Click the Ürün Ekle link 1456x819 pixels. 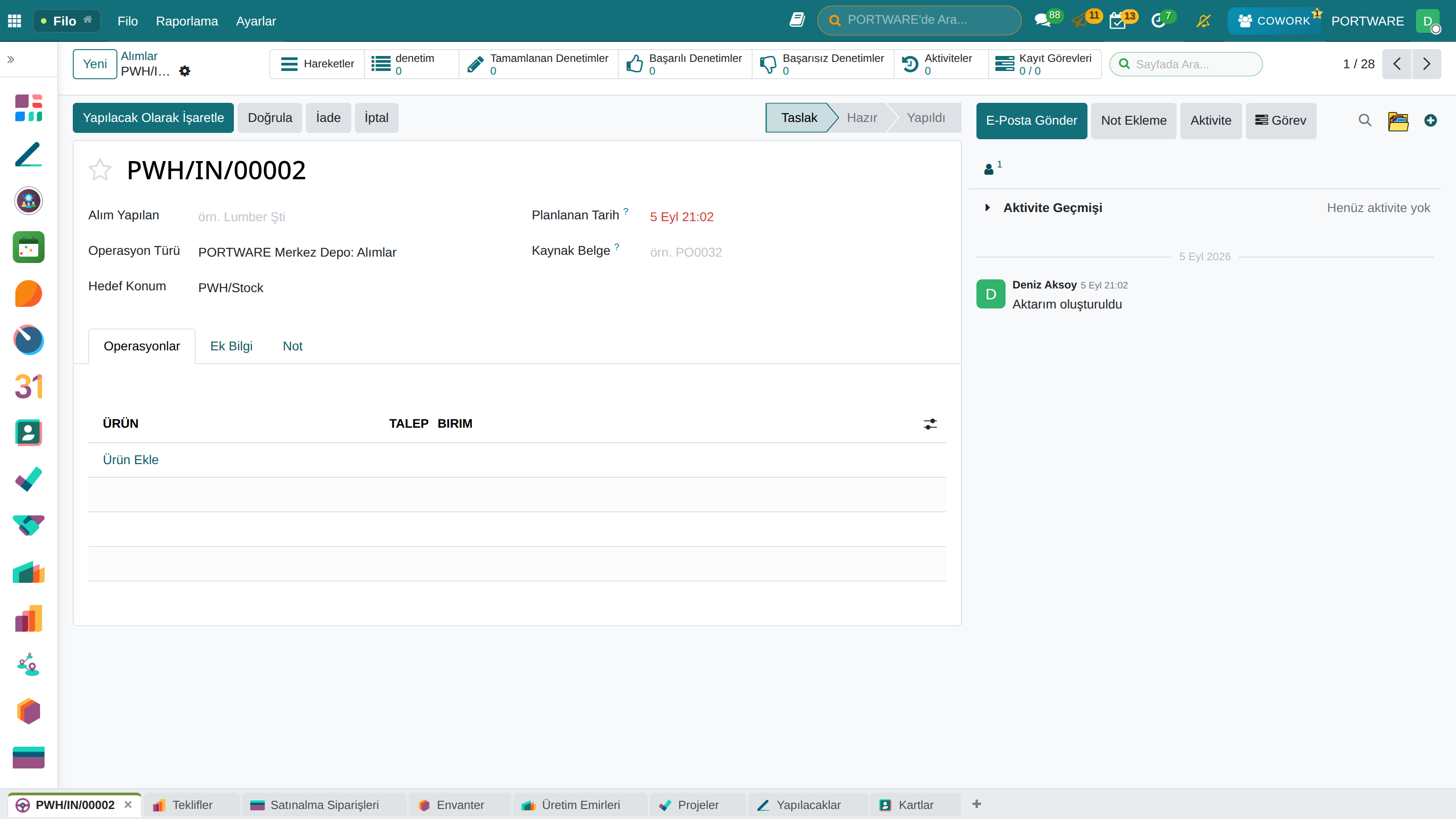coord(131,460)
